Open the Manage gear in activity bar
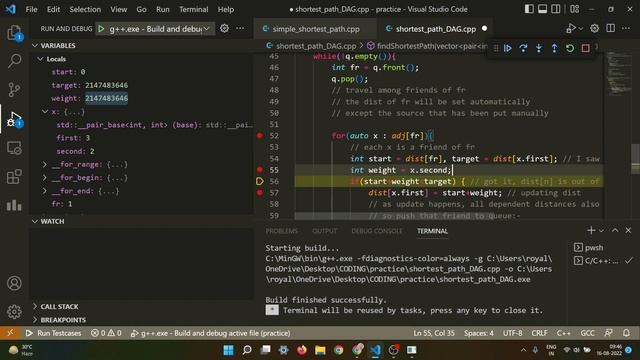This screenshot has height=360, width=640. pyautogui.click(x=14, y=311)
